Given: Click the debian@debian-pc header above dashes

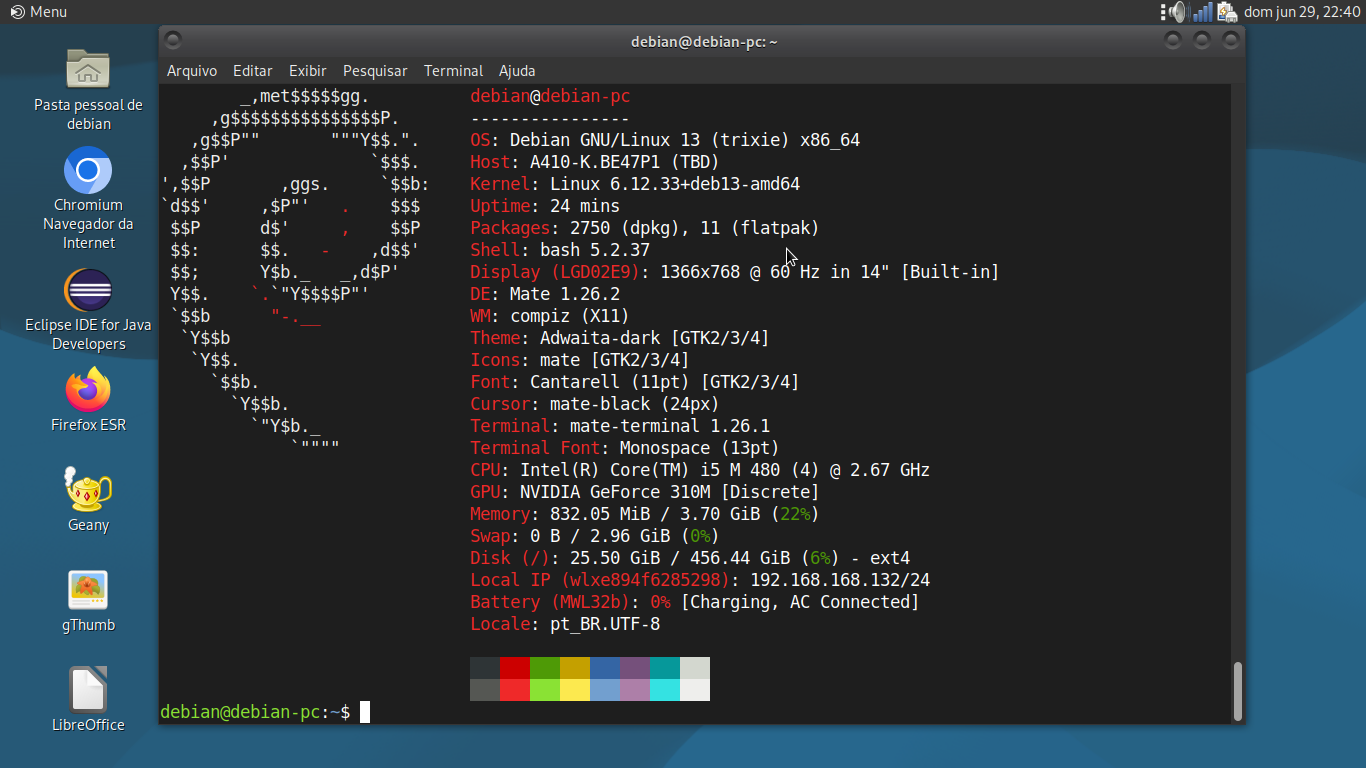Looking at the screenshot, I should click(x=550, y=96).
